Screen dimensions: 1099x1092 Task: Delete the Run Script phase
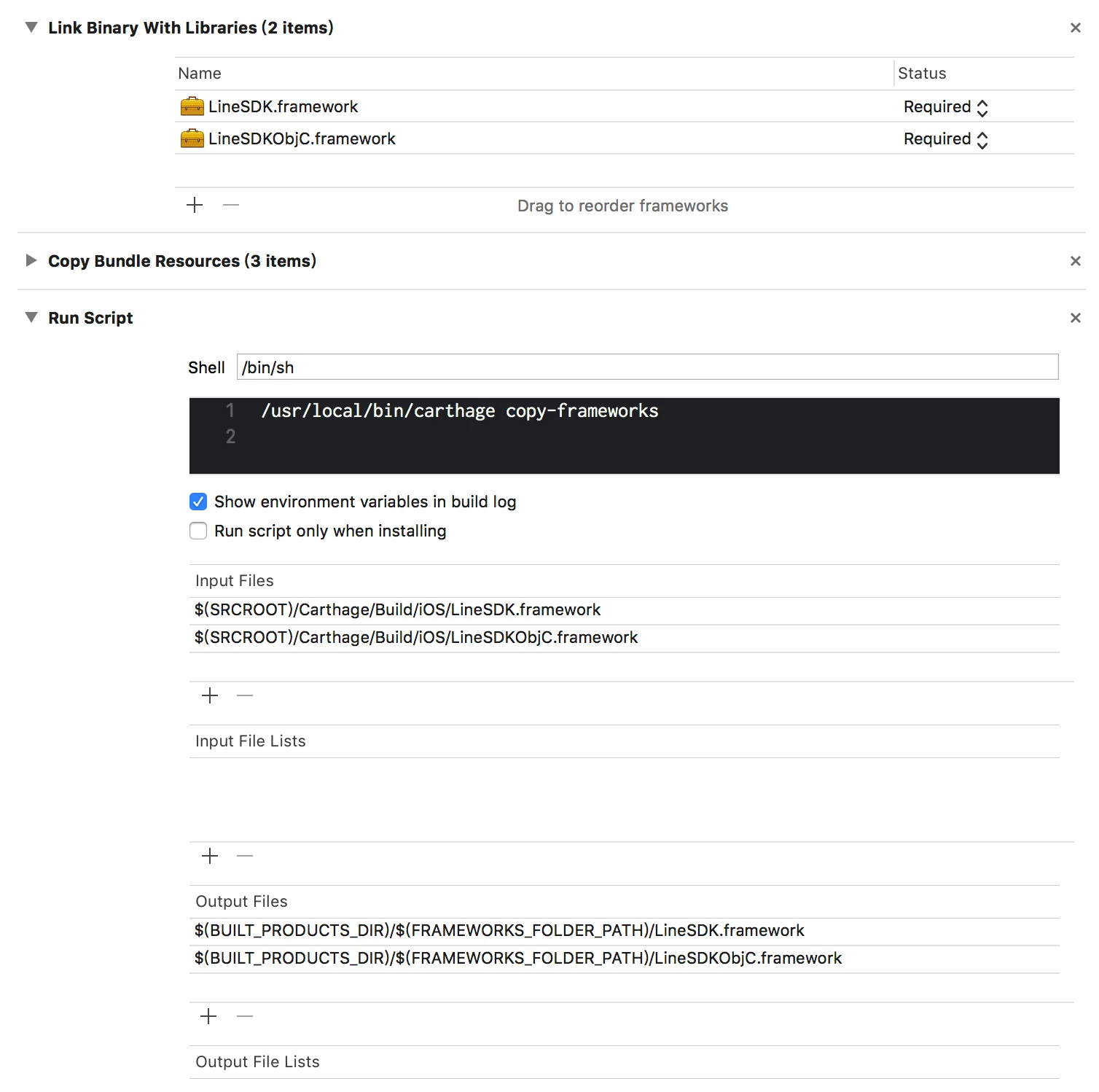1075,318
